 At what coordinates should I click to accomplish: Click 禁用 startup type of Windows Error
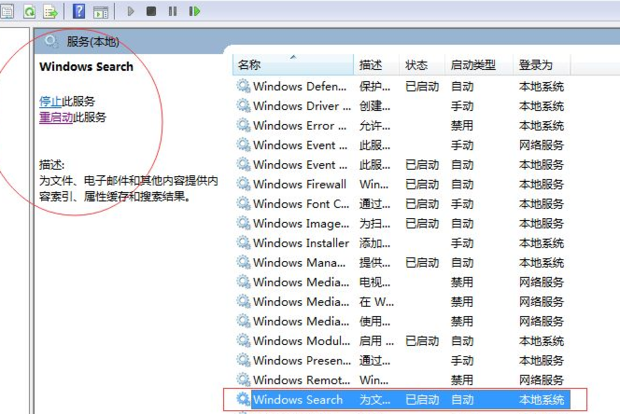point(462,126)
